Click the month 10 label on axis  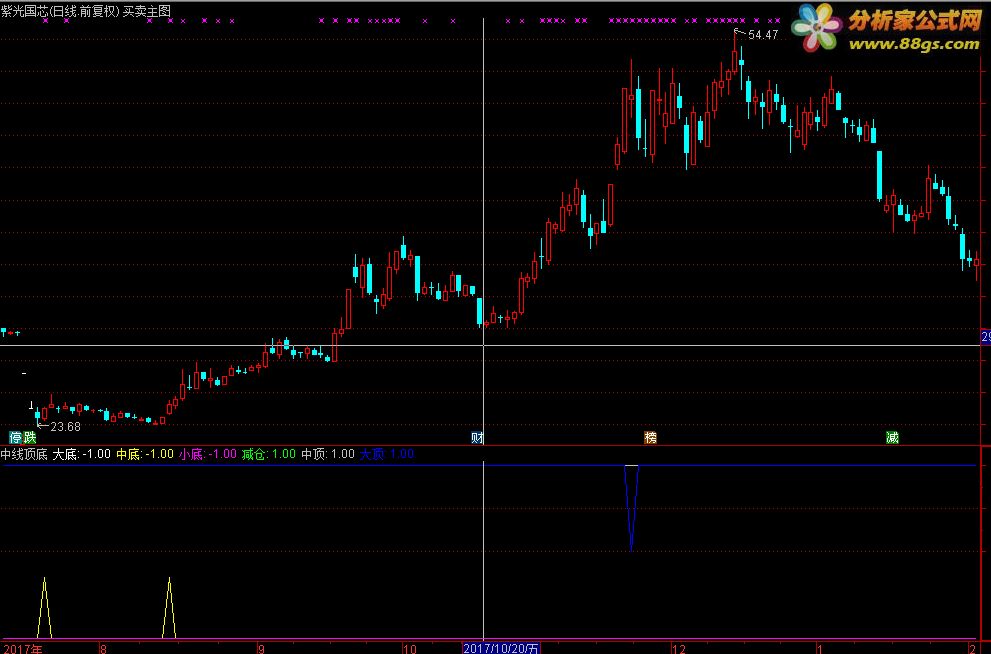[x=410, y=648]
